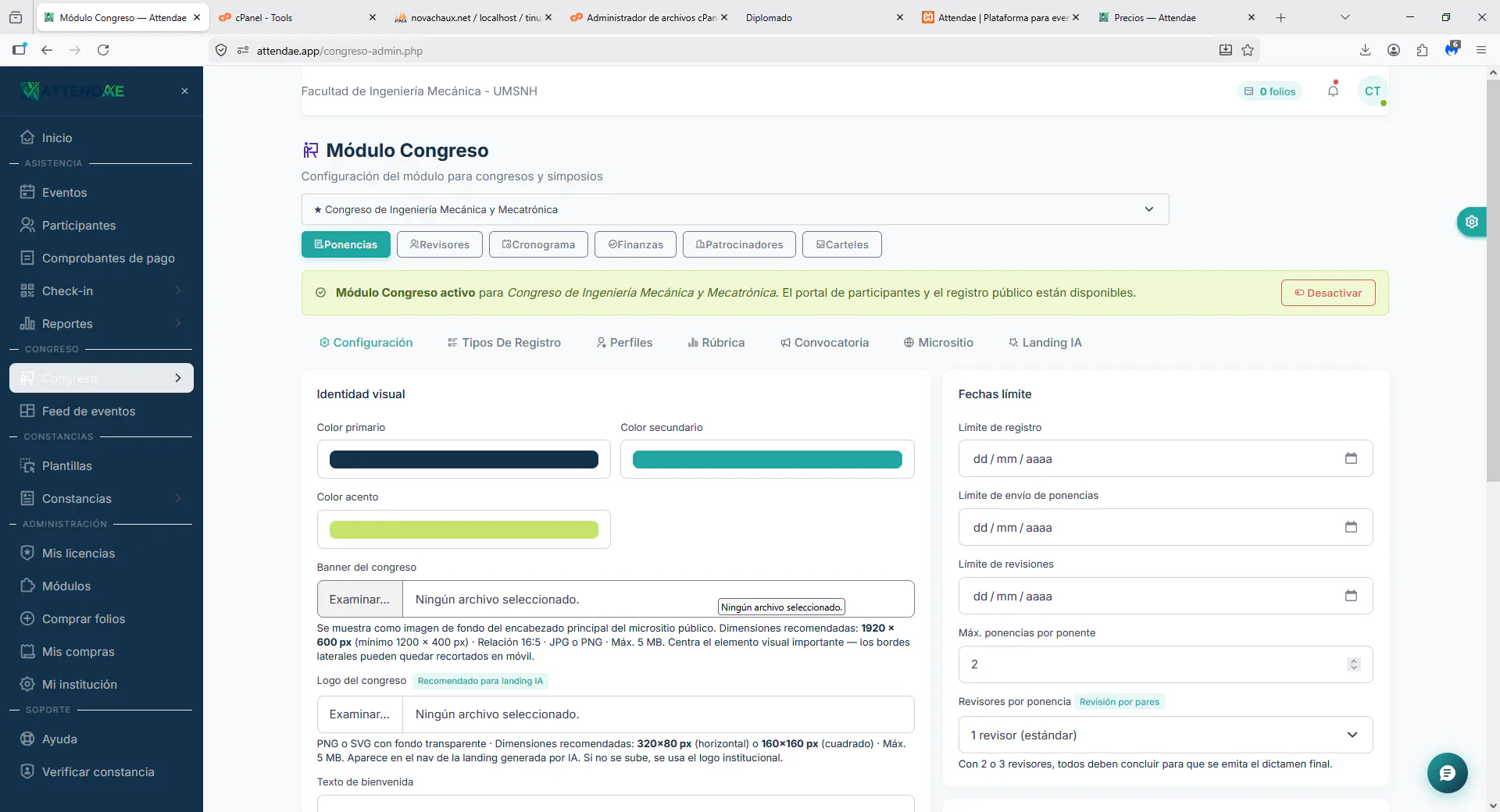Click the Máx. ponencias por ponente field
1500x812 pixels.
[x=1166, y=664]
